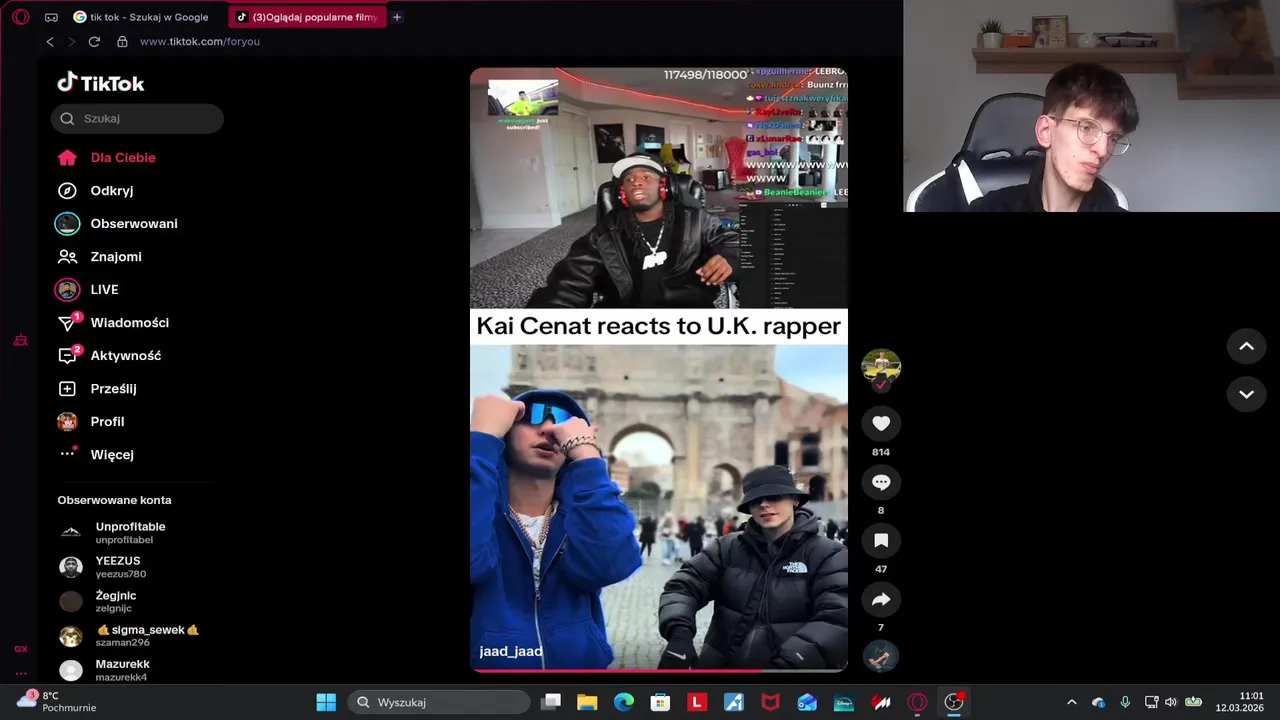Open the sigma_sewek followed account
This screenshot has height=720, width=1280.
click(x=130, y=635)
